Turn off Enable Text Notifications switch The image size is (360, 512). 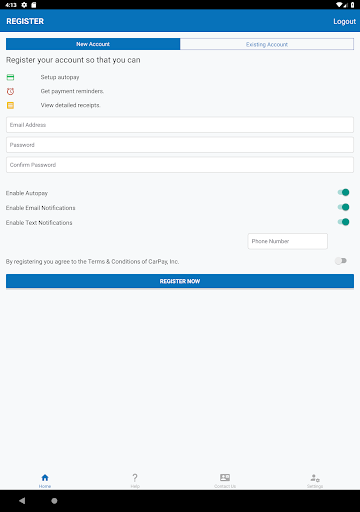[343, 222]
